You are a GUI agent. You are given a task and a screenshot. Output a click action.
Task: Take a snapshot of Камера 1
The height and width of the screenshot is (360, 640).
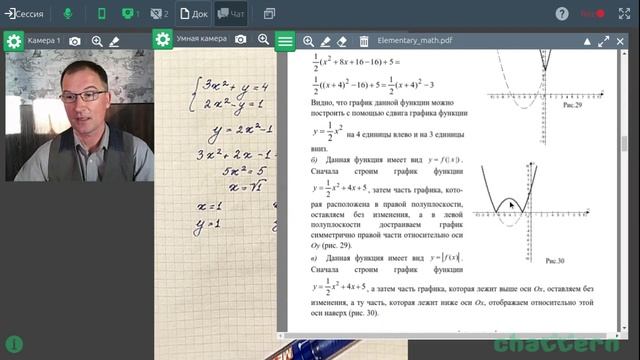tap(75, 41)
